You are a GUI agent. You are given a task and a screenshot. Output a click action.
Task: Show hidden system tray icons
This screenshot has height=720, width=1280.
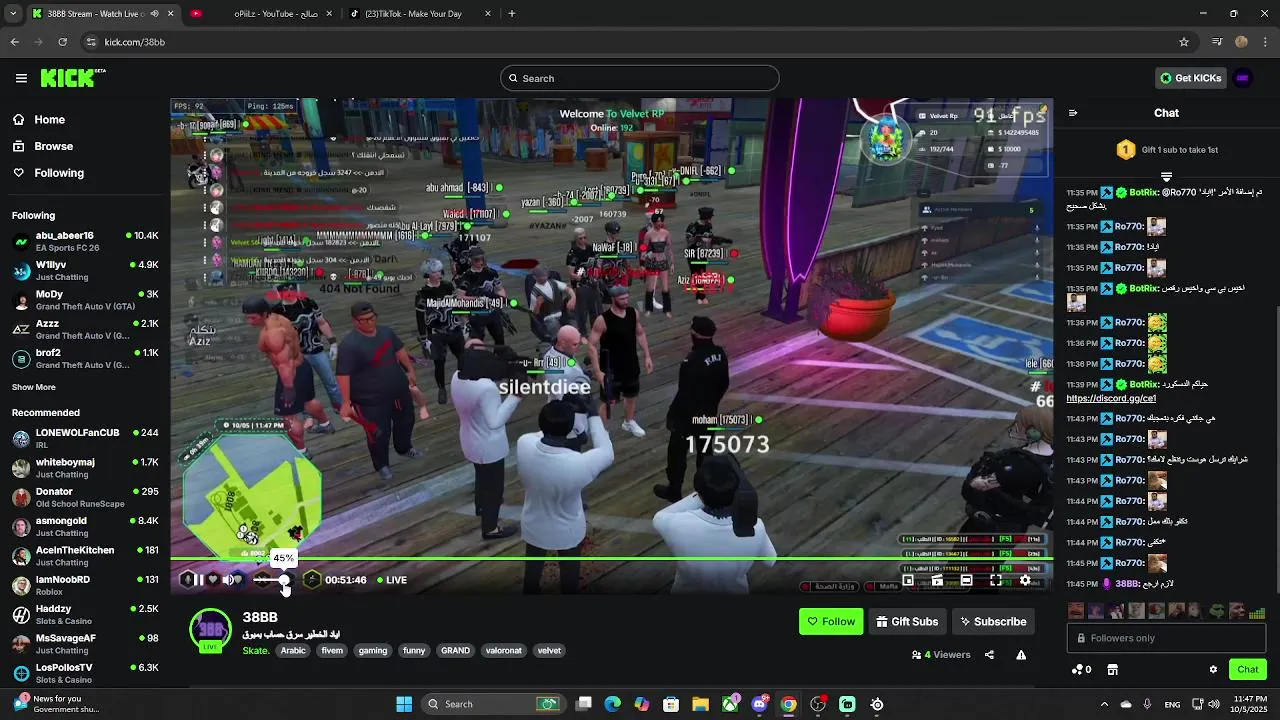pos(1104,704)
